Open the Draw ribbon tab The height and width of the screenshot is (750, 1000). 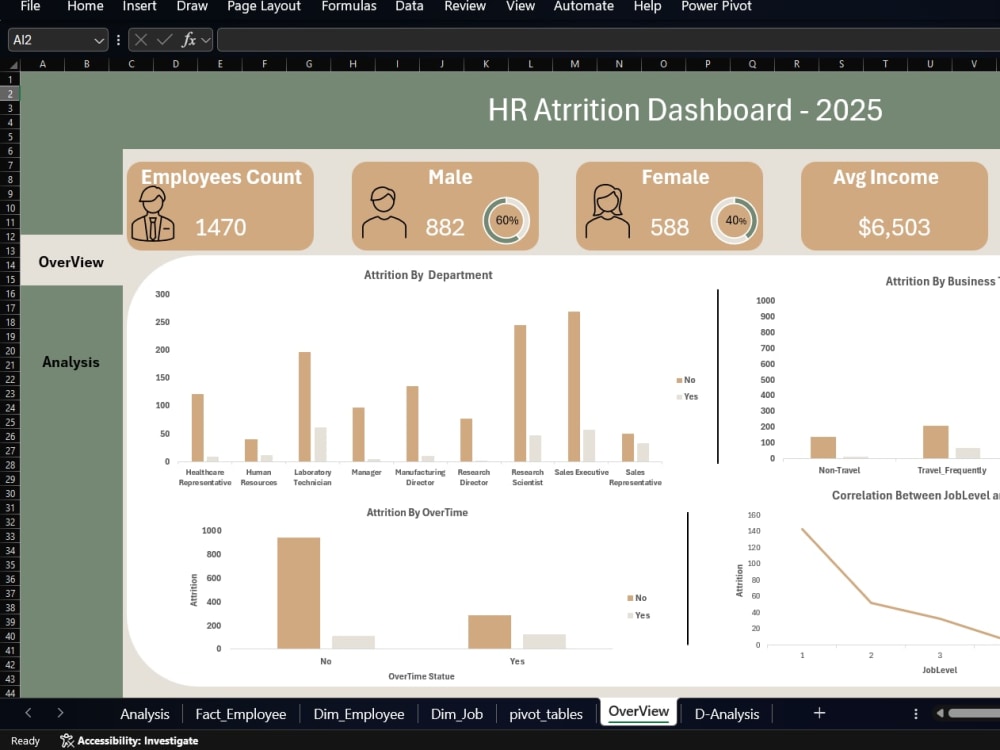point(192,6)
